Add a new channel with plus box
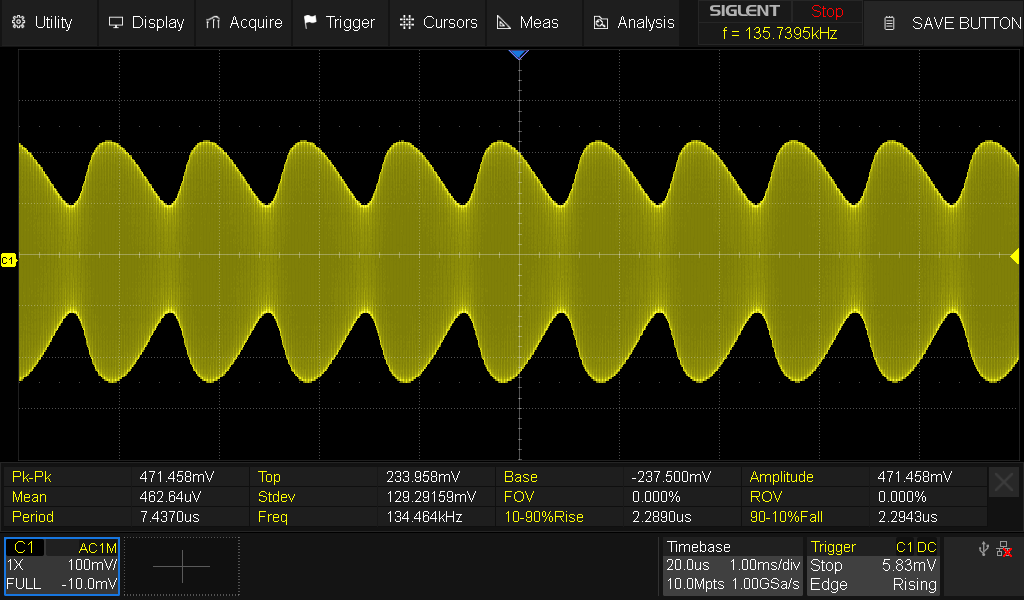Screen dimensions: 1024x600 (x=182, y=566)
